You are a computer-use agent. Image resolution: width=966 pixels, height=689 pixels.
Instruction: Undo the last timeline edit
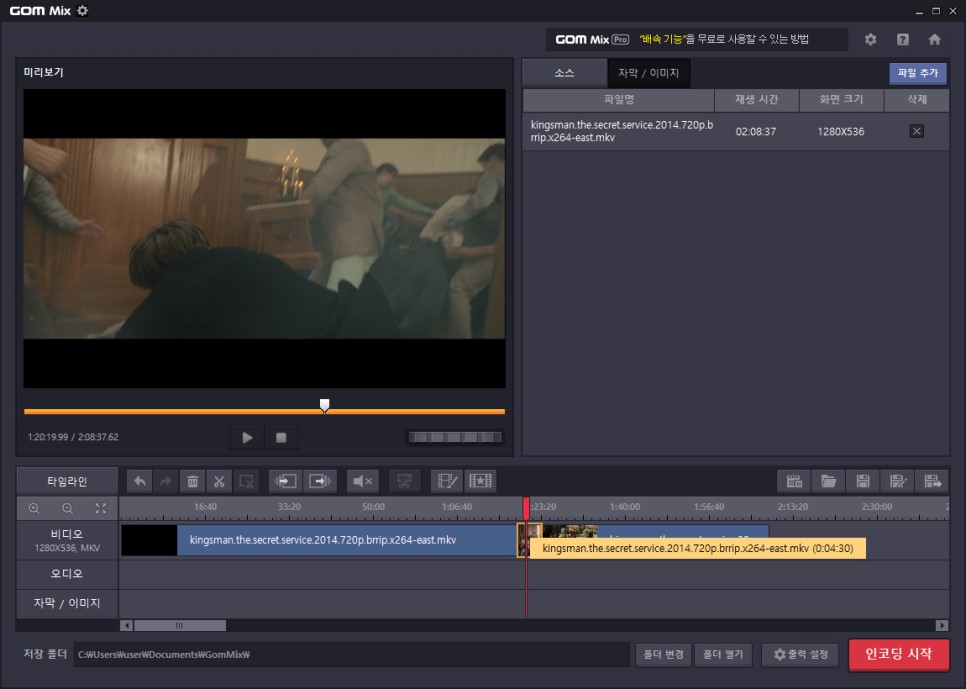140,481
